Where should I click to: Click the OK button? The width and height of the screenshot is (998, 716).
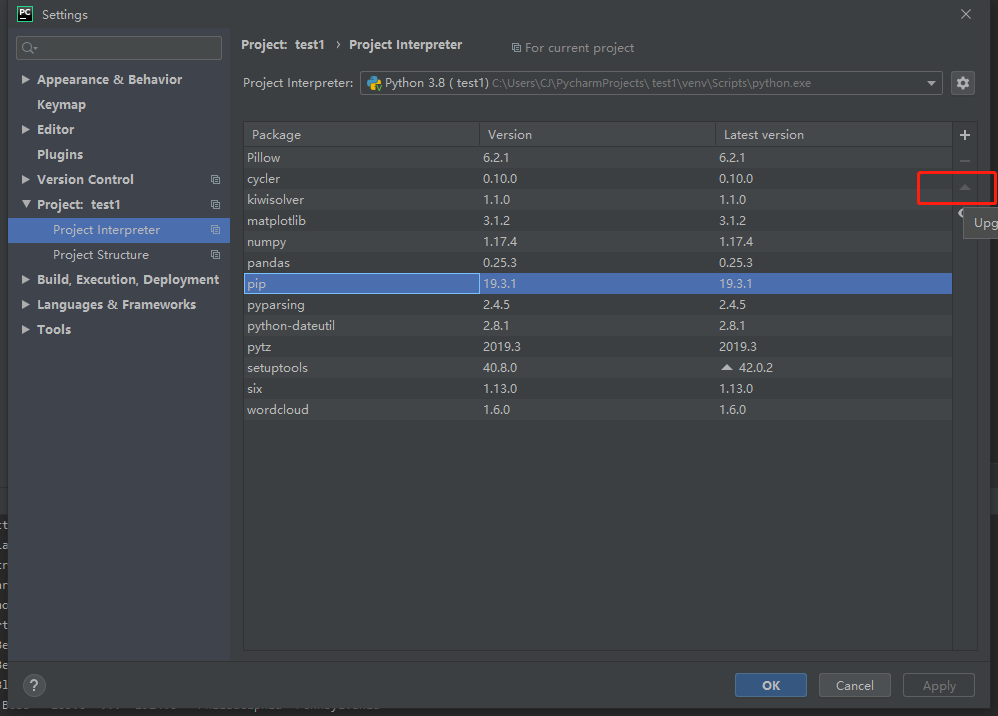click(771, 685)
